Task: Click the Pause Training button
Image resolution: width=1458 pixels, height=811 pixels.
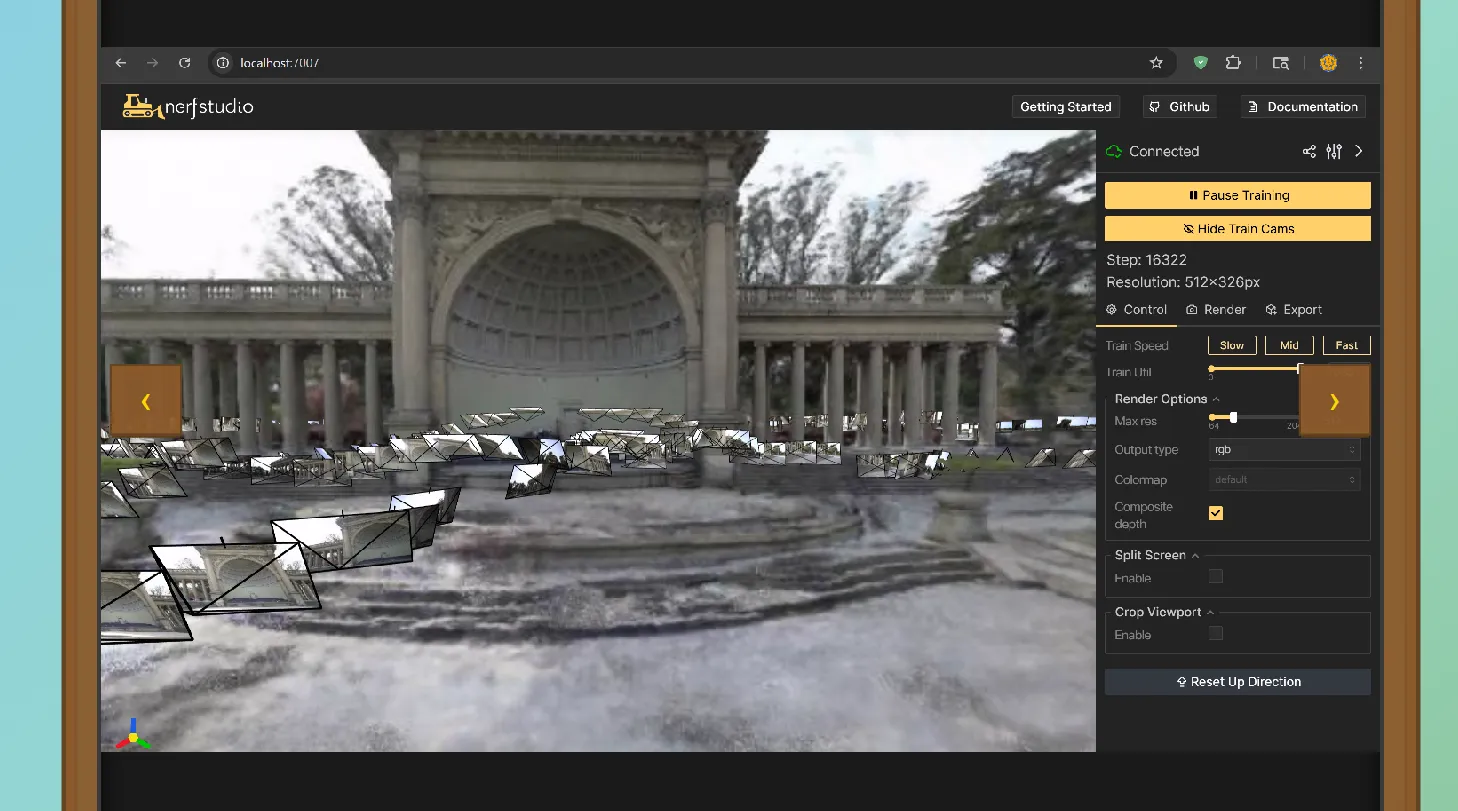Action: coord(1237,195)
